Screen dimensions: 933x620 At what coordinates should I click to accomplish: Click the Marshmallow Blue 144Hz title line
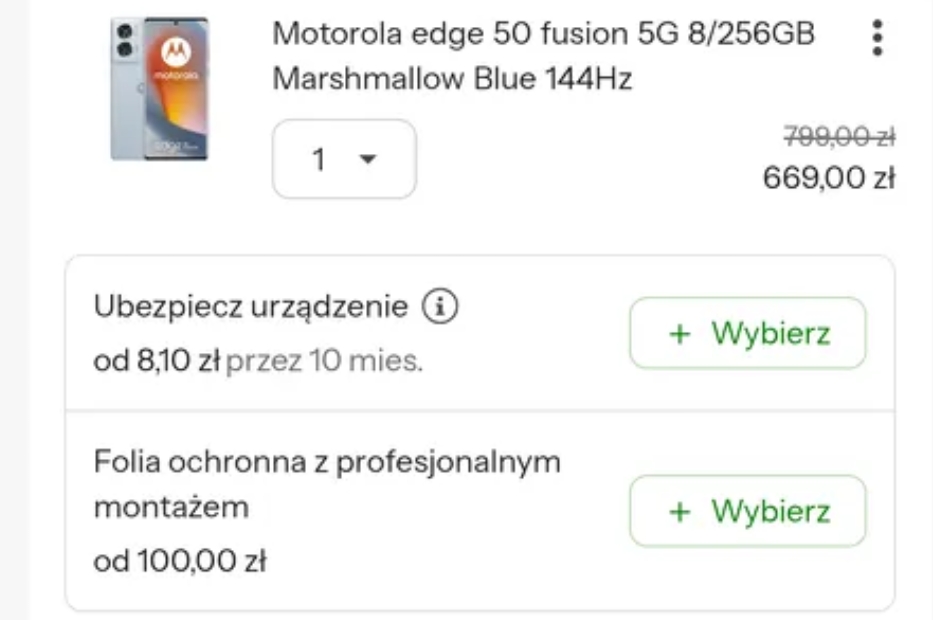coord(452,79)
